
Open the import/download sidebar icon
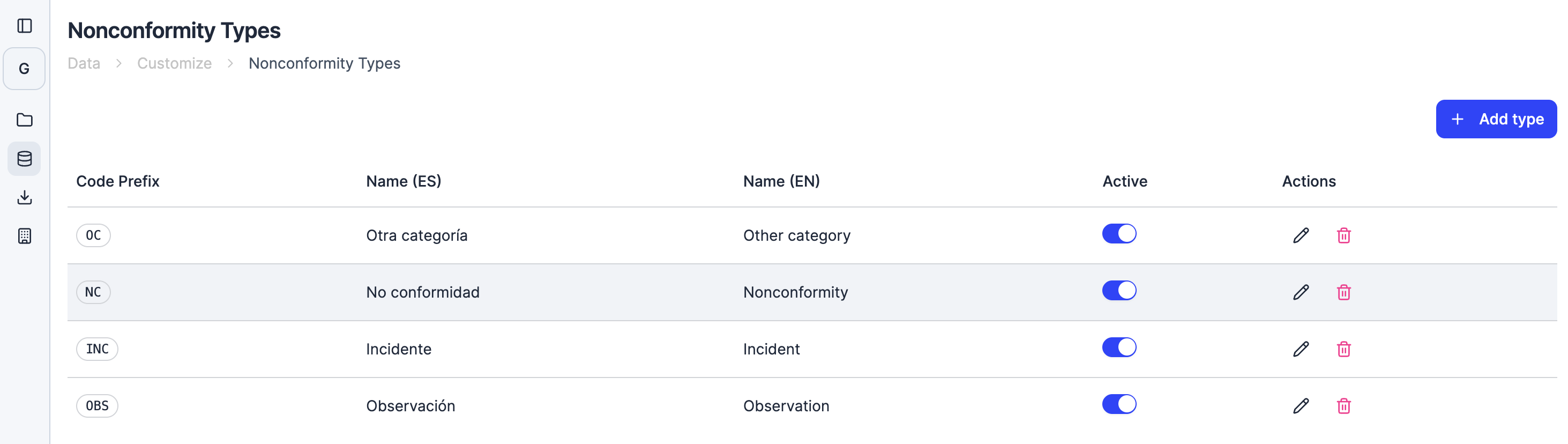click(x=24, y=197)
